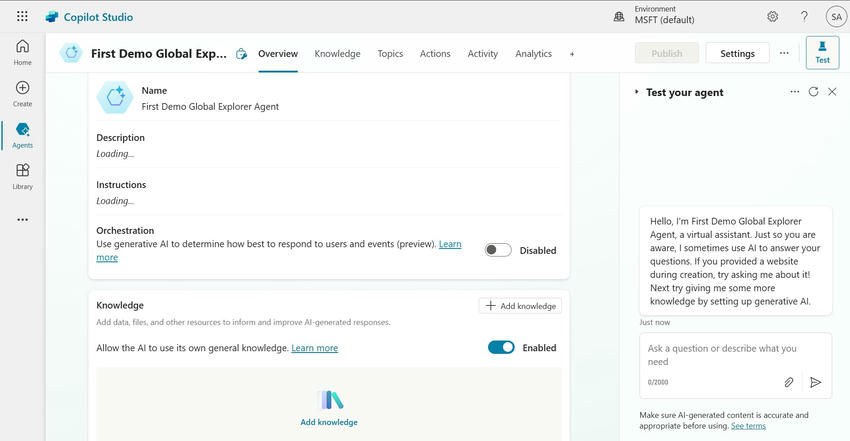Click the centered Add knowledge link
The width and height of the screenshot is (850, 441).
coord(329,422)
